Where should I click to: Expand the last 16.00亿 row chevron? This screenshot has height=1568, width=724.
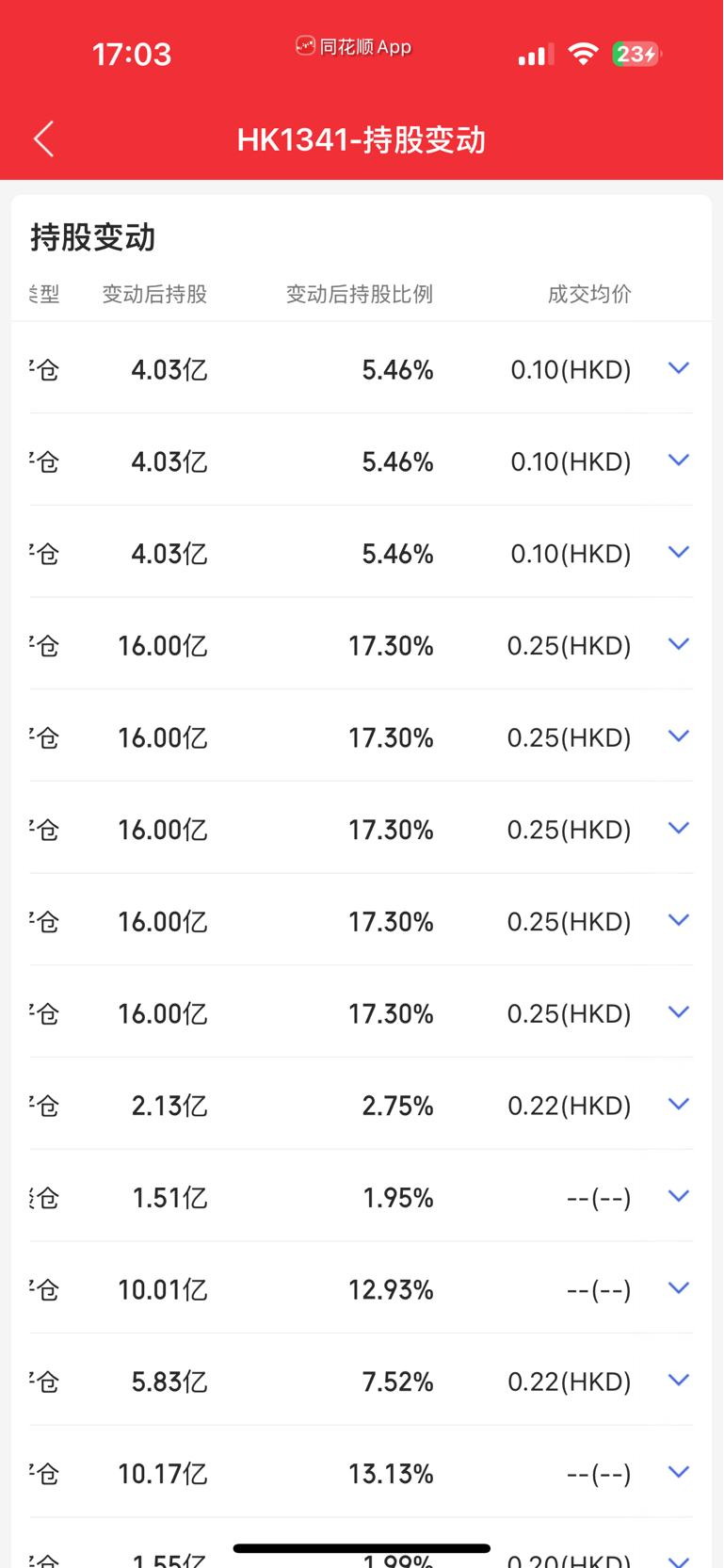(x=679, y=1011)
